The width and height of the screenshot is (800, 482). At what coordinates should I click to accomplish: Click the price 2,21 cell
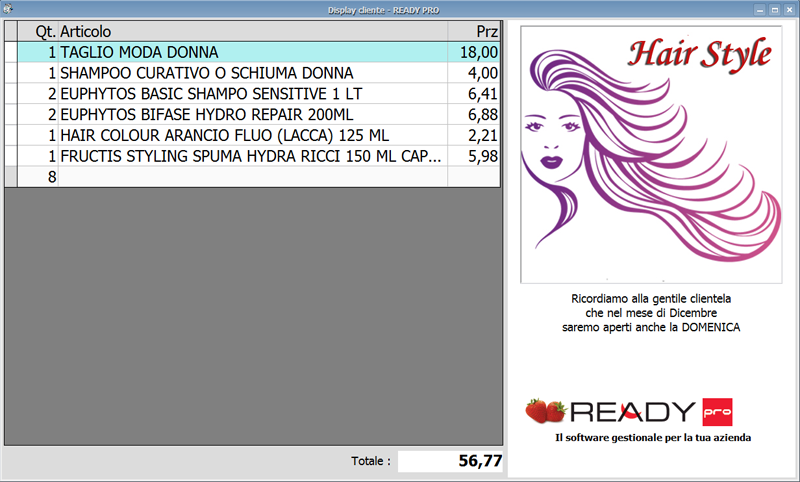tap(474, 135)
